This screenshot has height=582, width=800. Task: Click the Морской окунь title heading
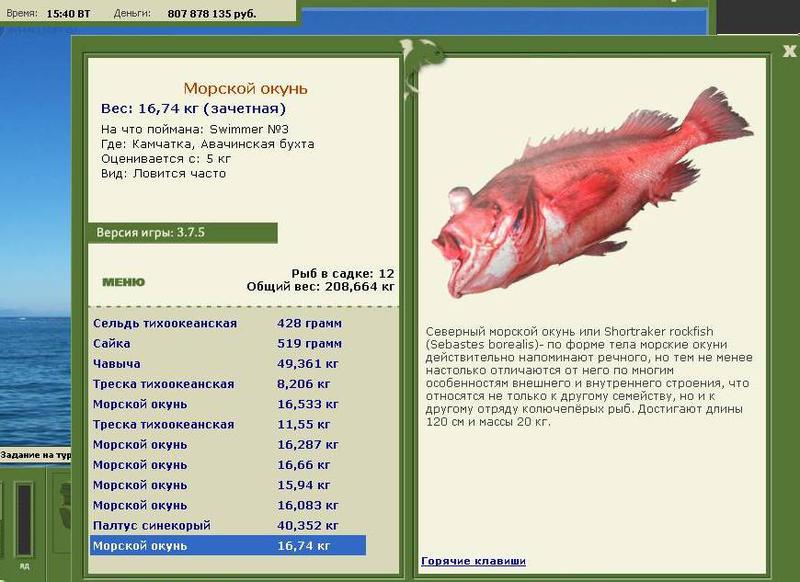click(x=245, y=89)
